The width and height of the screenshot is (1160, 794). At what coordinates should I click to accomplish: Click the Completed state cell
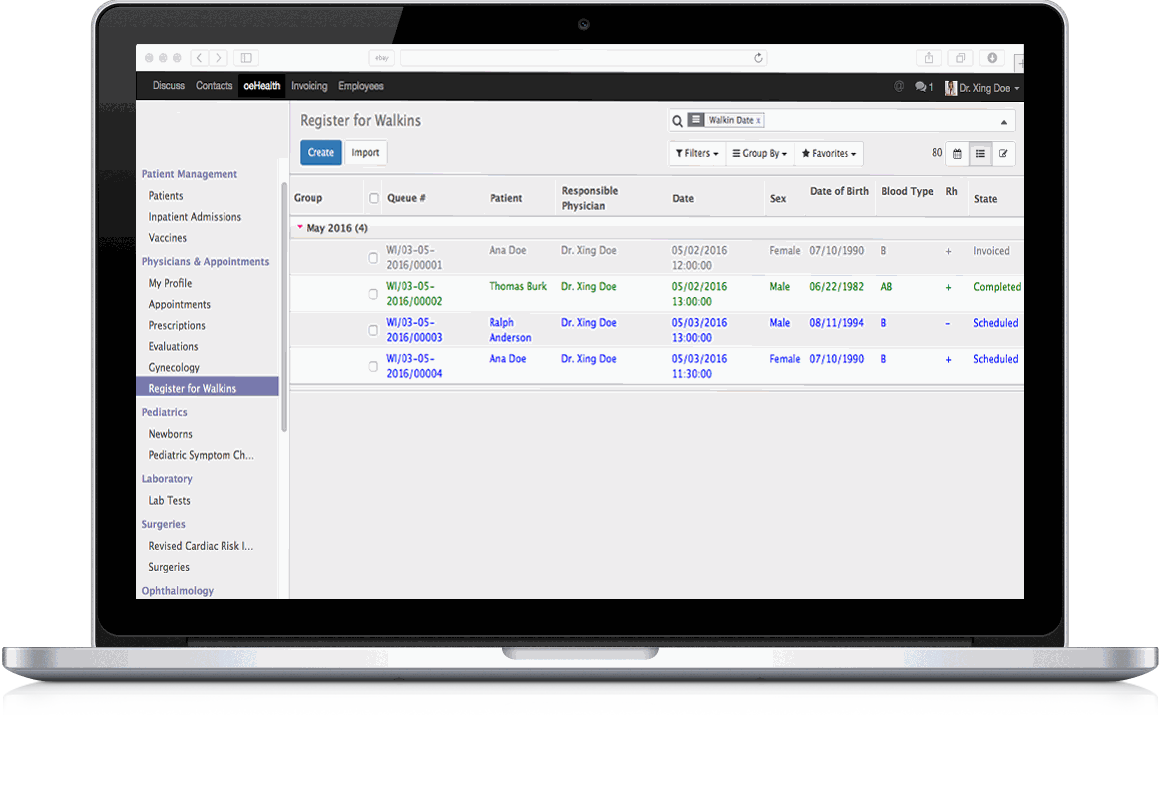997,287
